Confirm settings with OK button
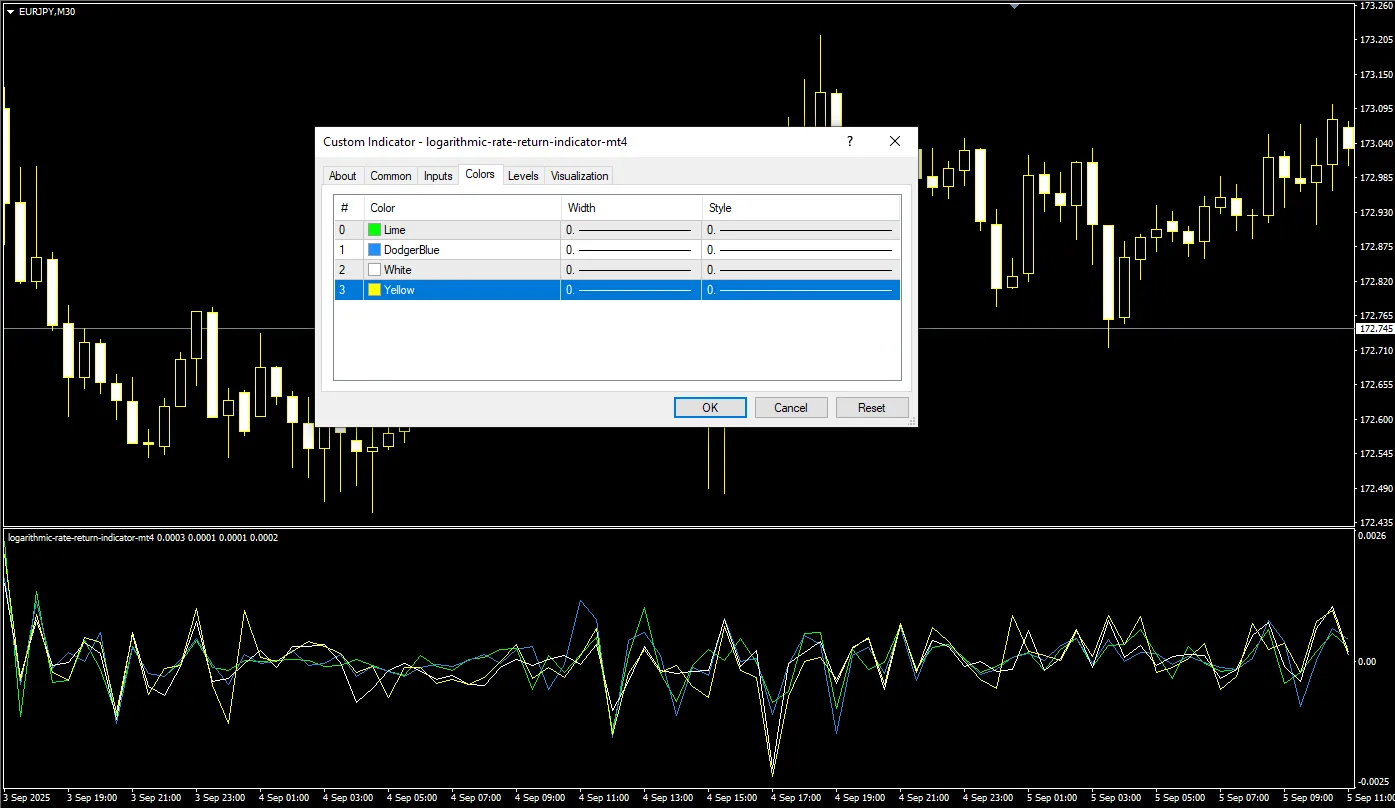Screen dimensions: 1395x808 [710, 408]
